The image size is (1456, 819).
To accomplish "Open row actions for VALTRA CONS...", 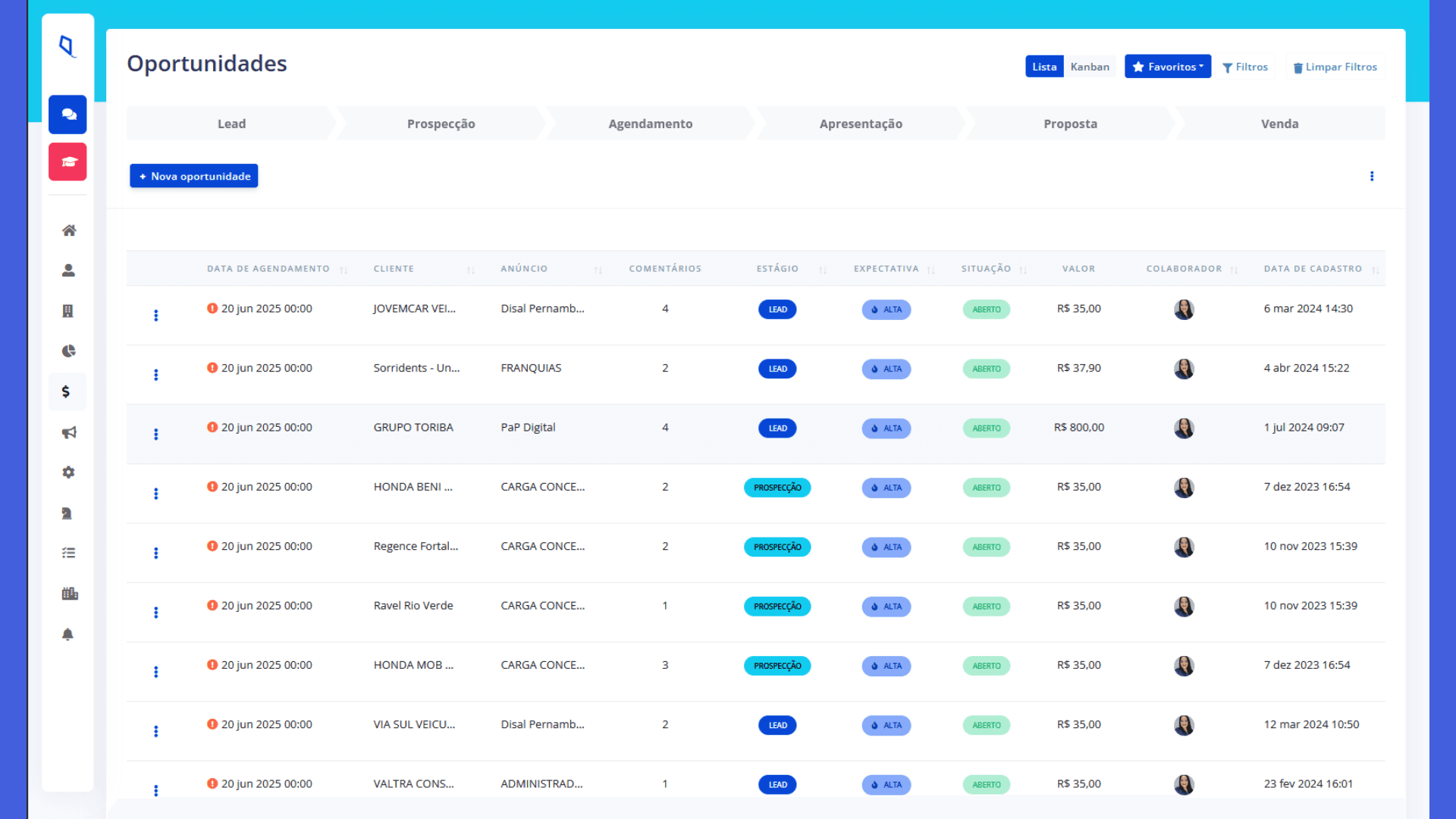I will [x=156, y=790].
